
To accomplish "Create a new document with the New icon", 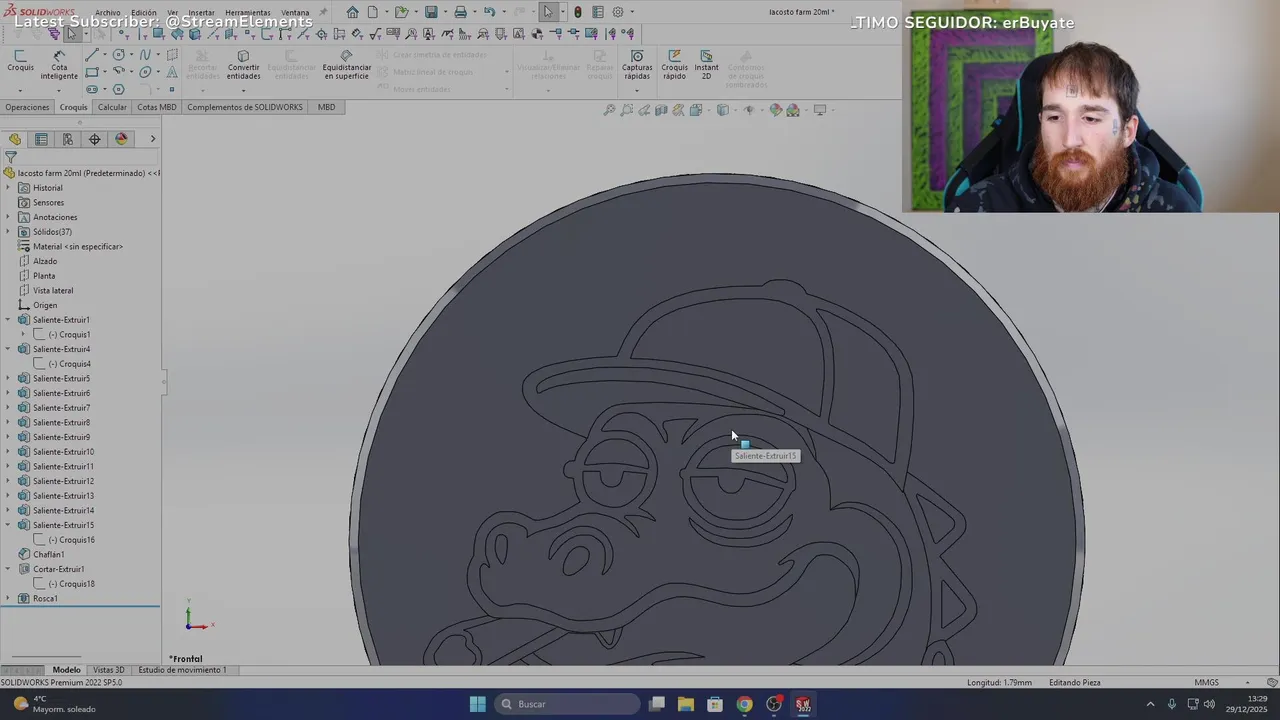I will tap(373, 12).
